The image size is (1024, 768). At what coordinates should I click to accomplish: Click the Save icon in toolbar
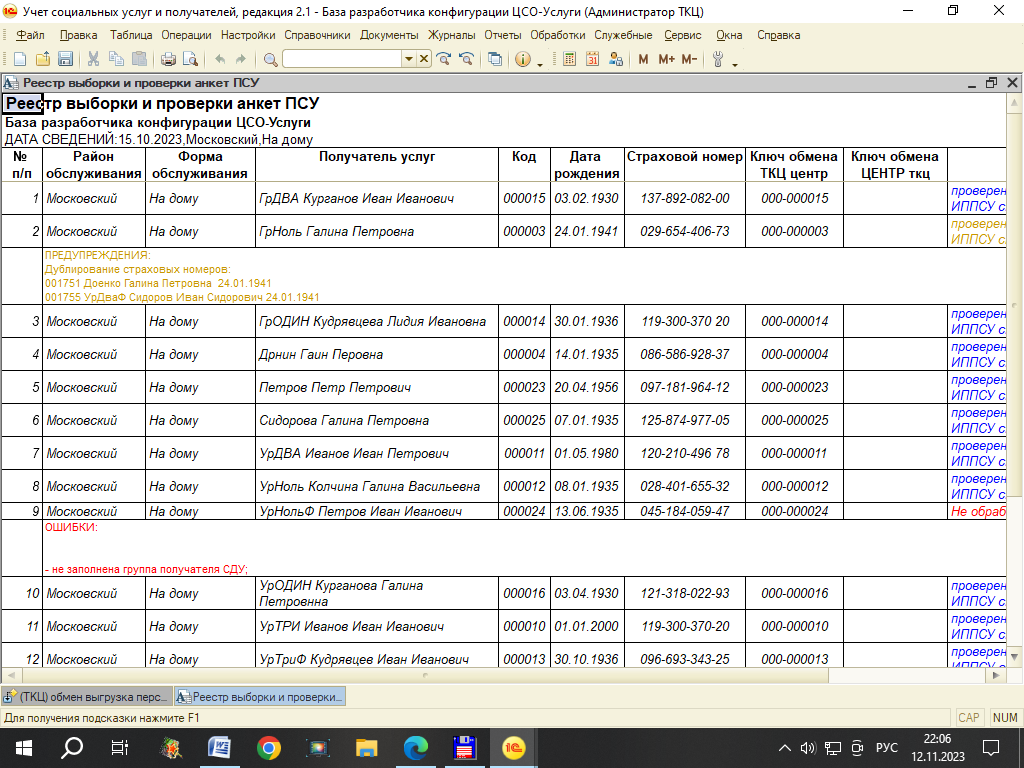65,59
